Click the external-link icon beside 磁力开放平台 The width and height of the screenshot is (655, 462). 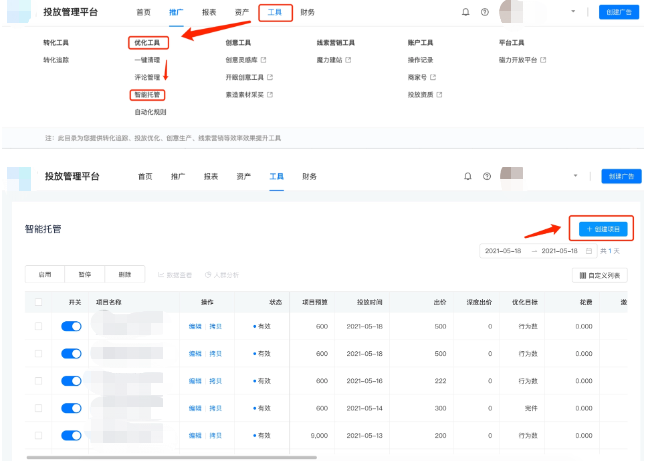[543, 60]
